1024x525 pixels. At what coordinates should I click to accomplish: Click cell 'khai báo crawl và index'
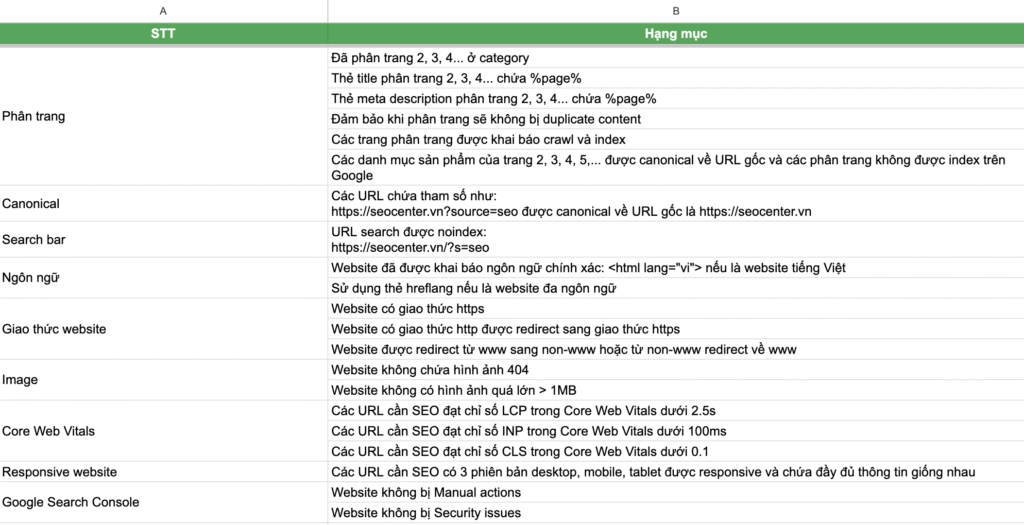(676, 140)
